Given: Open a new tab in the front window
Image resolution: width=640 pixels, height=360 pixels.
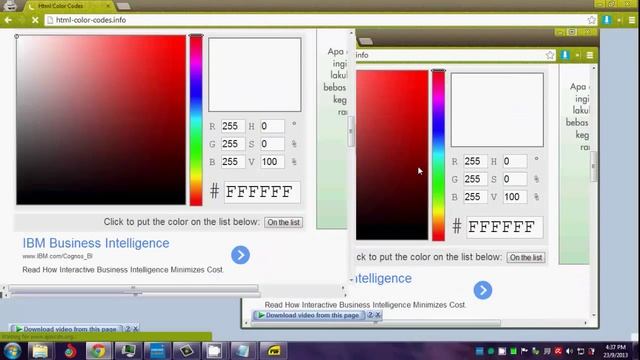Looking at the screenshot, I should click(x=123, y=6).
